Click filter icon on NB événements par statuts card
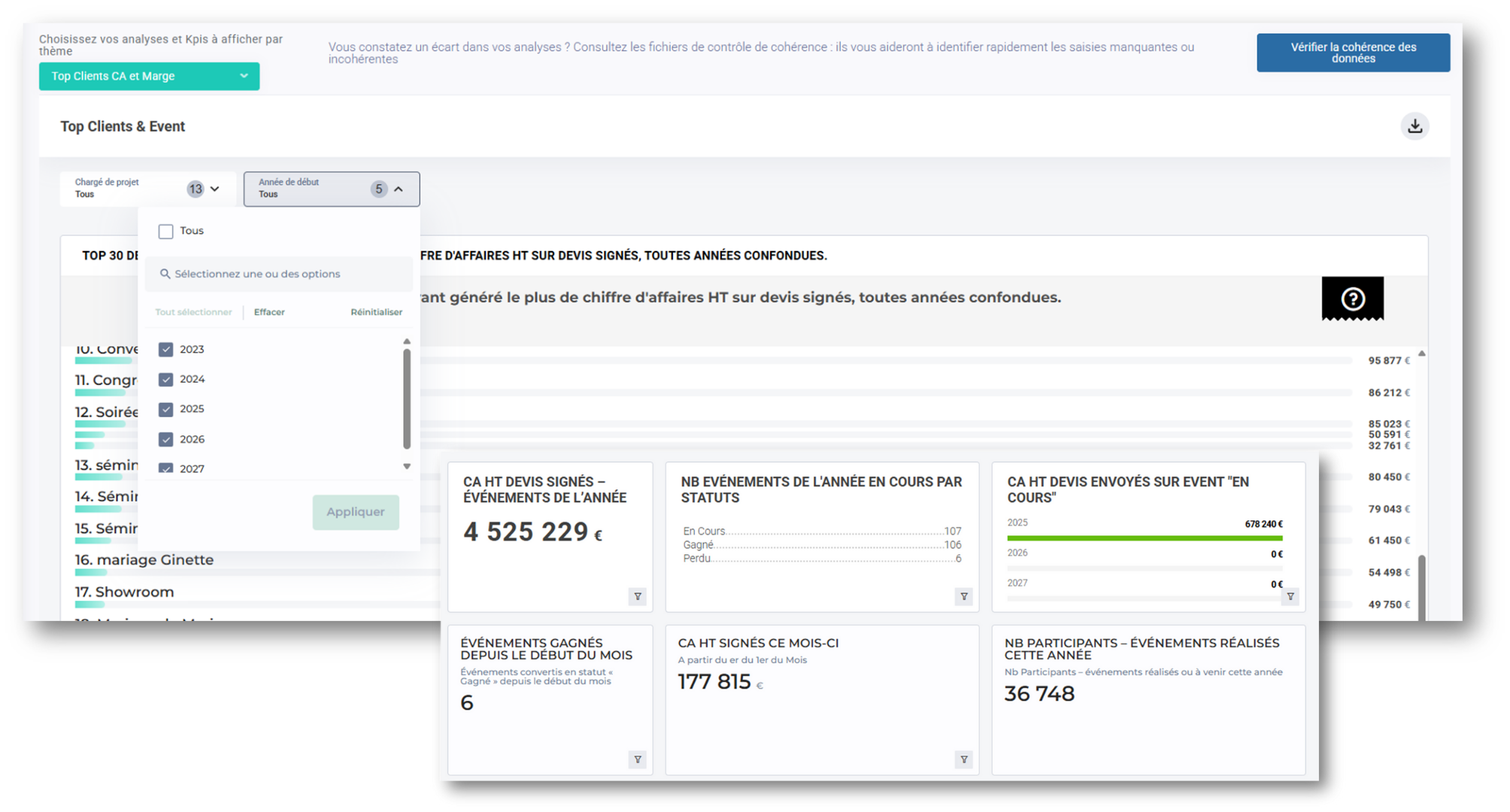 963,596
